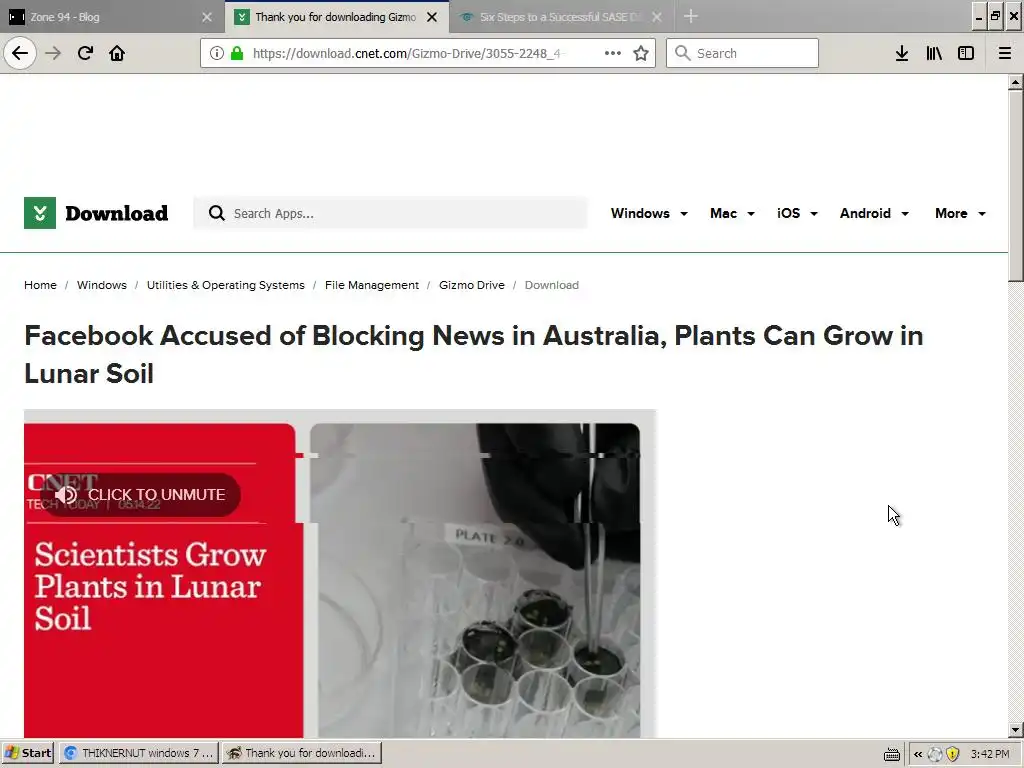Click the security shield tray icon
The image size is (1024, 768).
point(953,754)
